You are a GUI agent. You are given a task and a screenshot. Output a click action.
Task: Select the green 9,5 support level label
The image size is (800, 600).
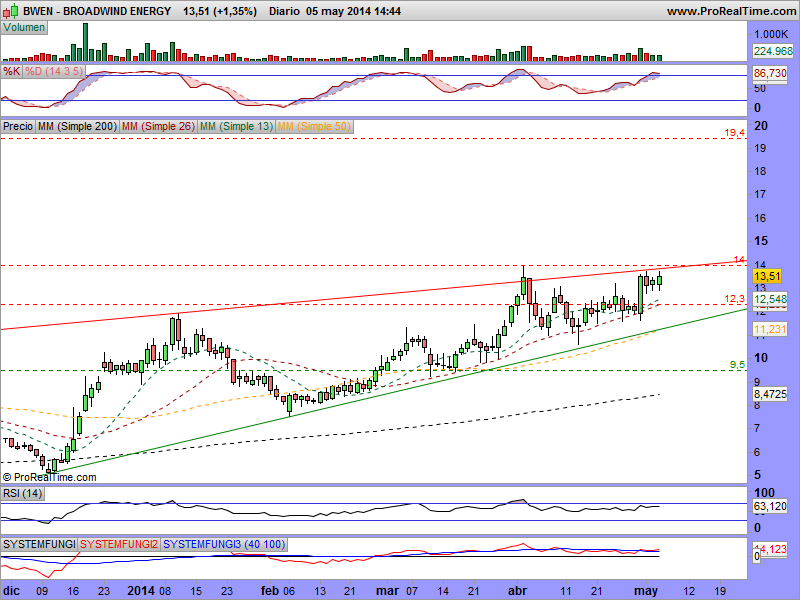(737, 364)
